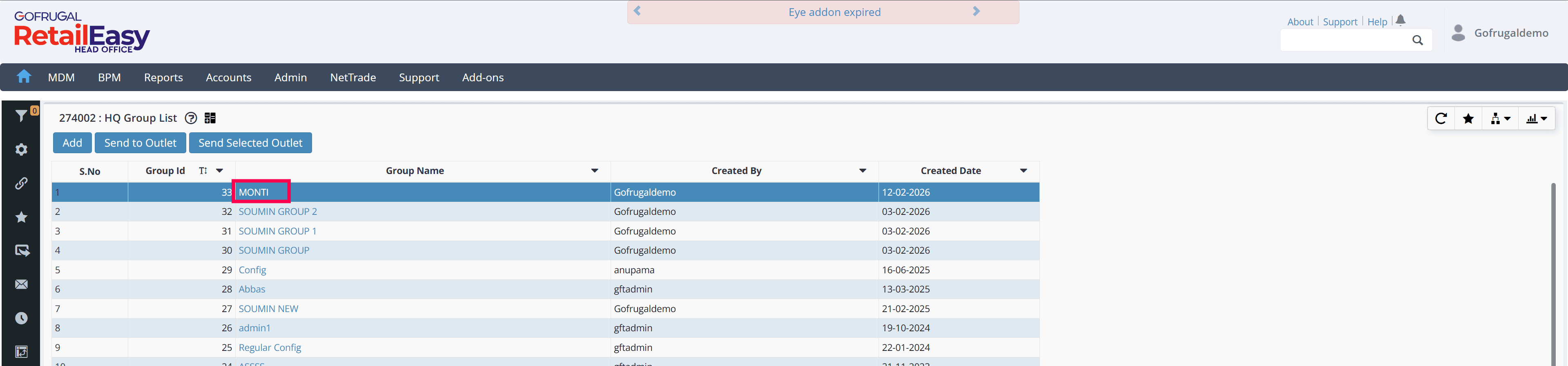Click the top search input field
This screenshot has width=1568, height=366.
pyautogui.click(x=1345, y=40)
